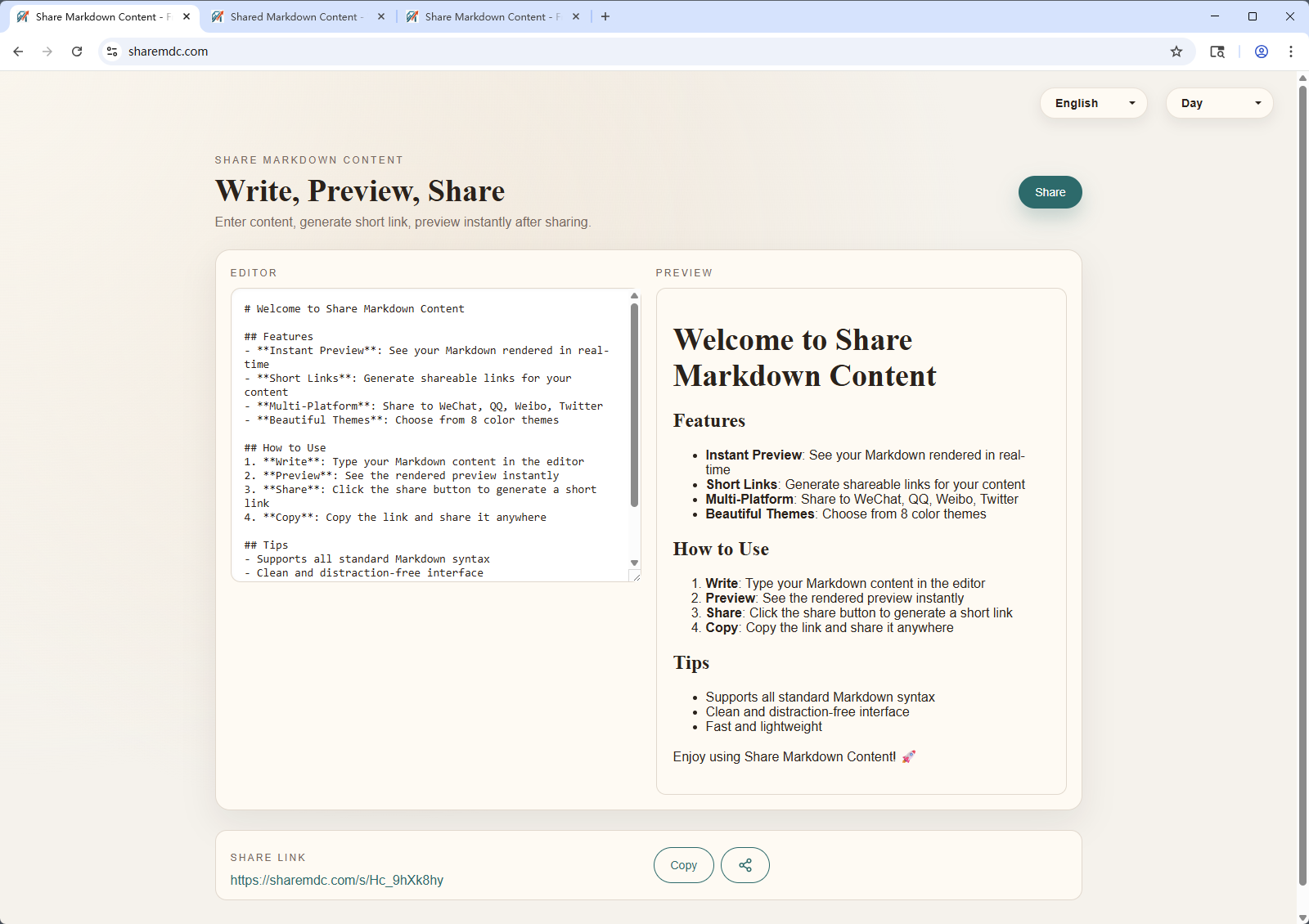The height and width of the screenshot is (924, 1309).
Task: Click the reading mode icon near the address bar
Action: [x=1217, y=51]
